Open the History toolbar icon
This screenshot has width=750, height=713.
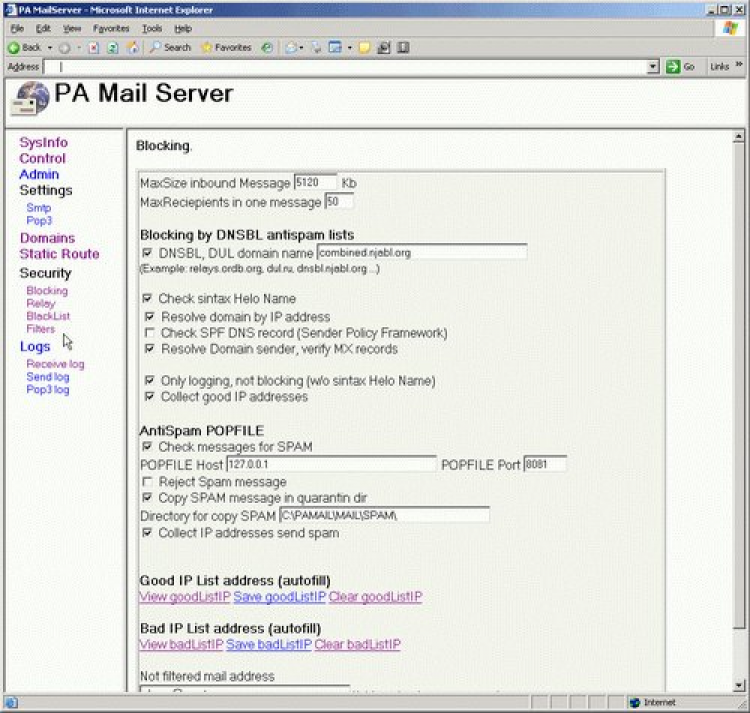267,48
